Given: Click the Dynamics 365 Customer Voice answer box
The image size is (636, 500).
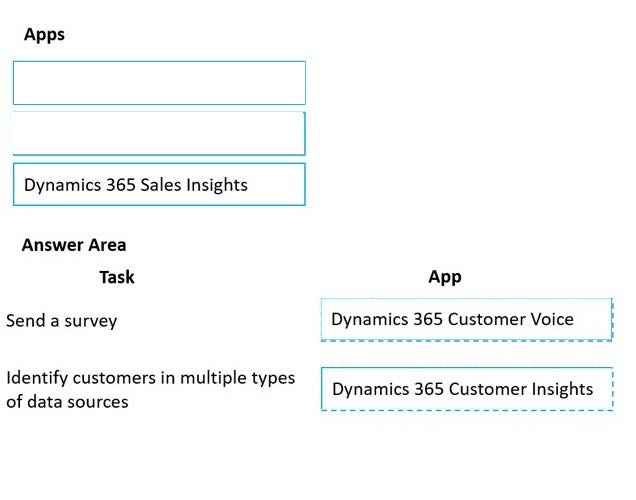Looking at the screenshot, I should [466, 320].
